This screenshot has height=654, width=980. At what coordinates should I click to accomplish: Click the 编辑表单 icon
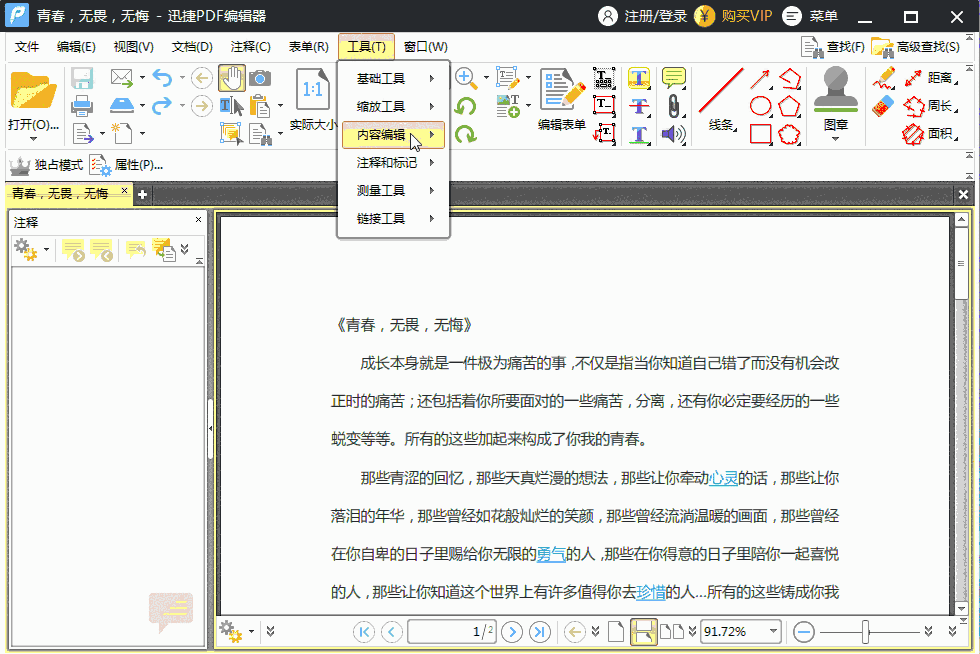(x=562, y=91)
